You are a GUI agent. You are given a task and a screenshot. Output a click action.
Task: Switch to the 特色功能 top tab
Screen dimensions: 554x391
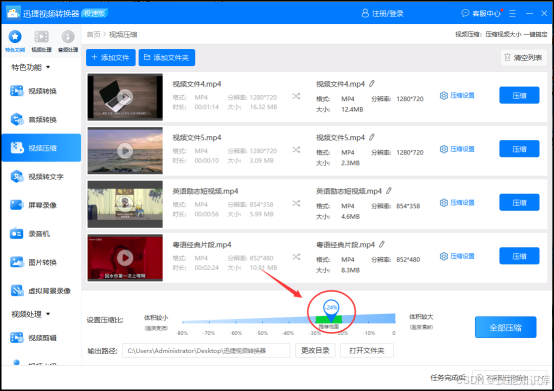(15, 41)
